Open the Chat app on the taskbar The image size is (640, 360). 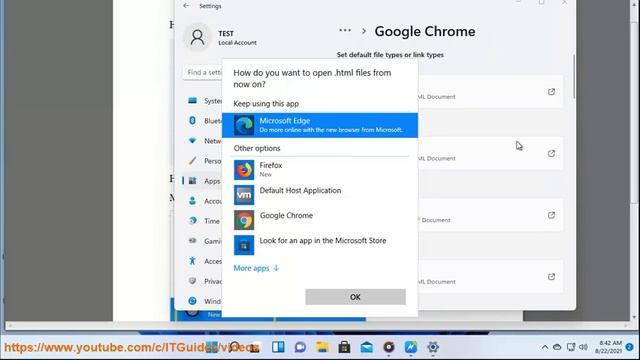click(x=300, y=347)
